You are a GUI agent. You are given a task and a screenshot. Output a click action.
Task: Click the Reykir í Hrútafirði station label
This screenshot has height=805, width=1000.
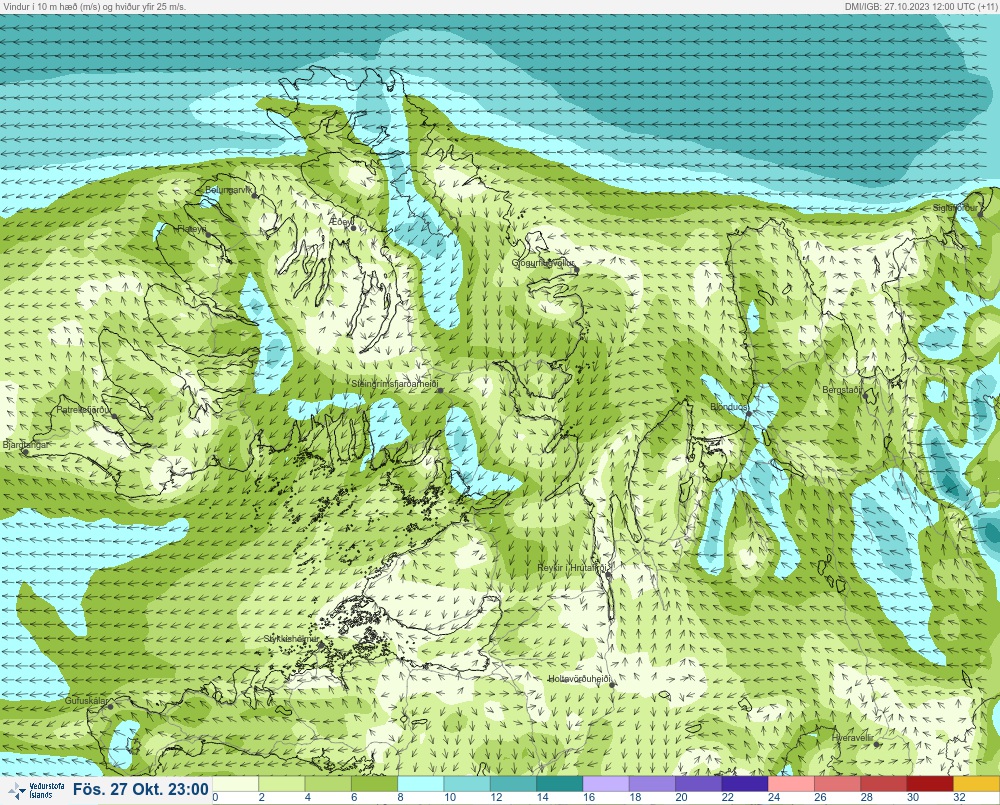[x=575, y=568]
